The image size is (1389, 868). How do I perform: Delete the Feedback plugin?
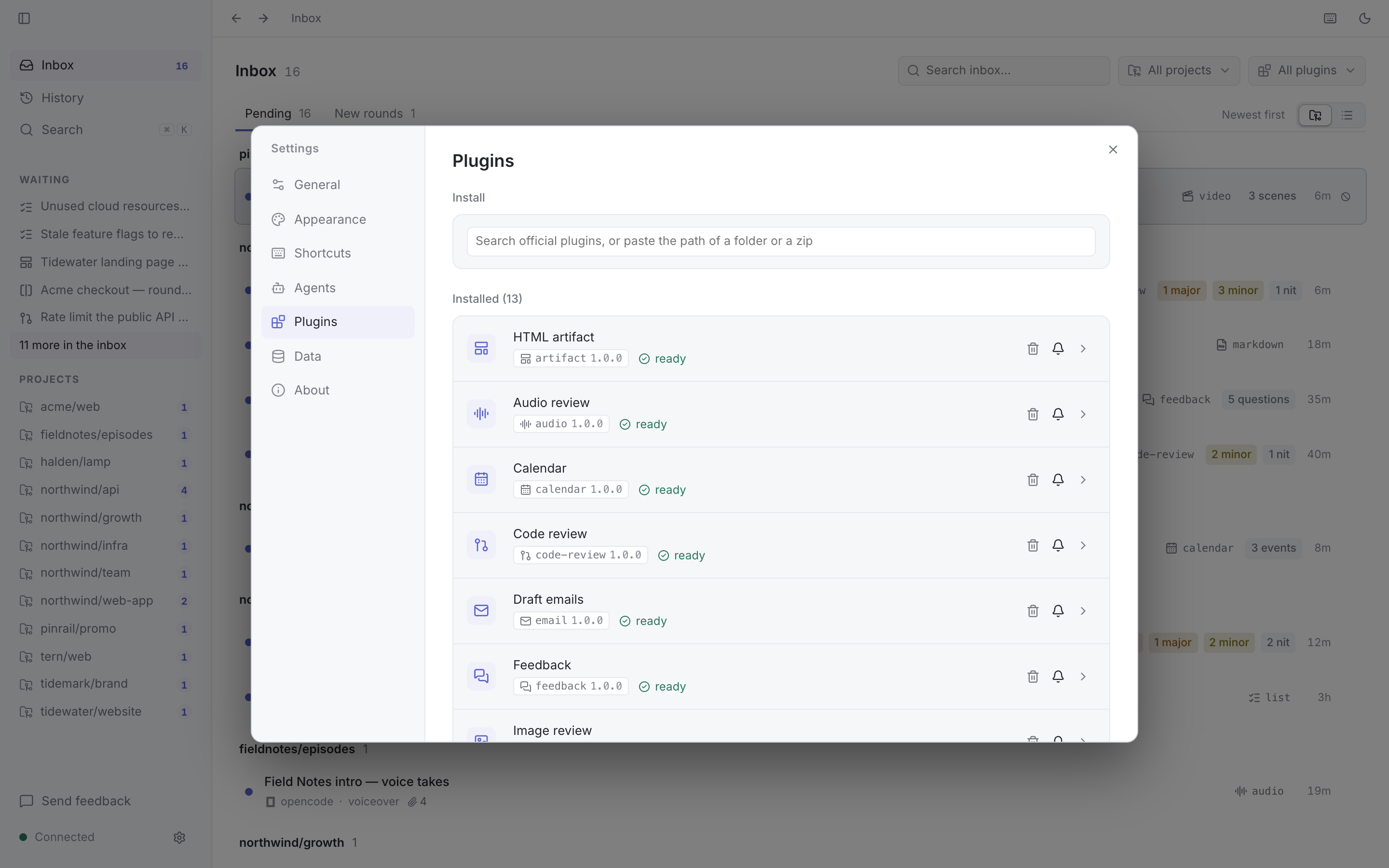point(1033,676)
